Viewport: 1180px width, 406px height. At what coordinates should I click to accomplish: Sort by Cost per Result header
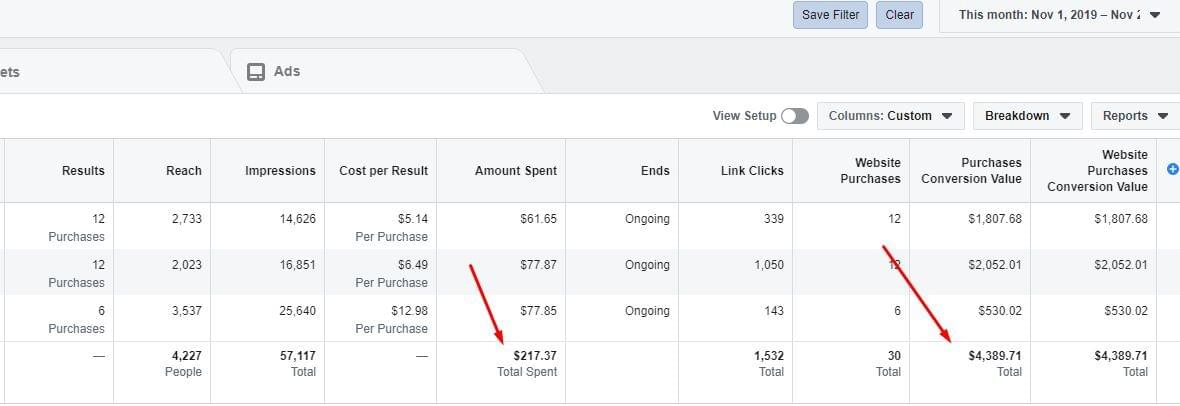(x=383, y=171)
